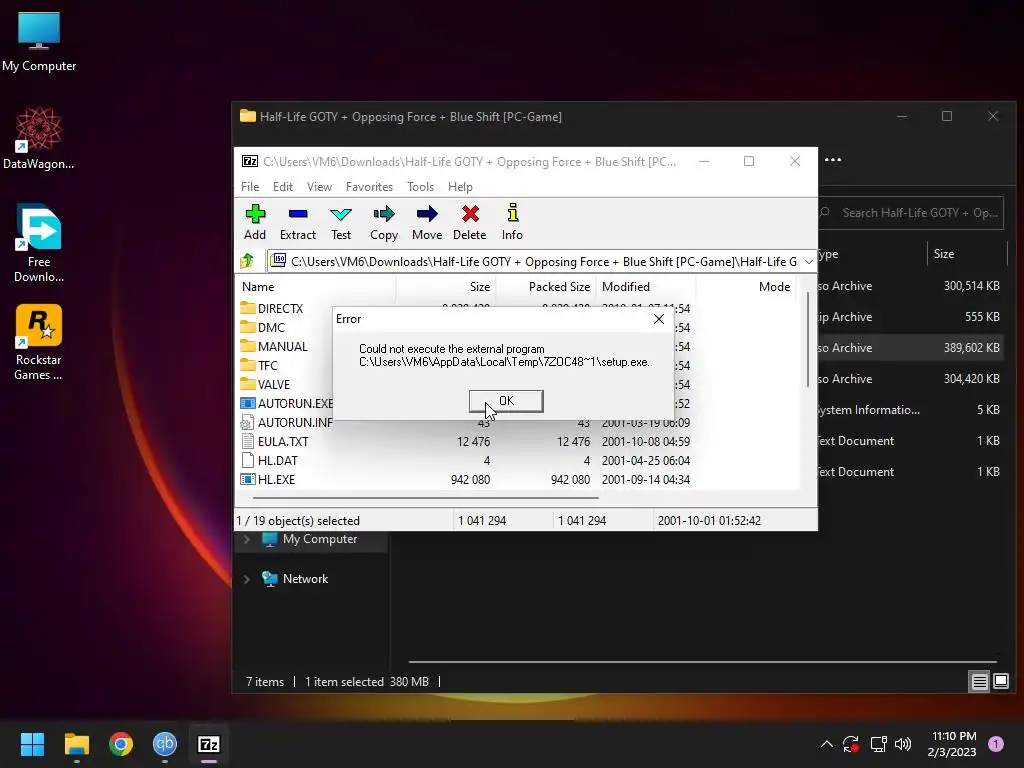Click the 7-Zip taskbar icon
The height and width of the screenshot is (768, 1024).
(209, 744)
